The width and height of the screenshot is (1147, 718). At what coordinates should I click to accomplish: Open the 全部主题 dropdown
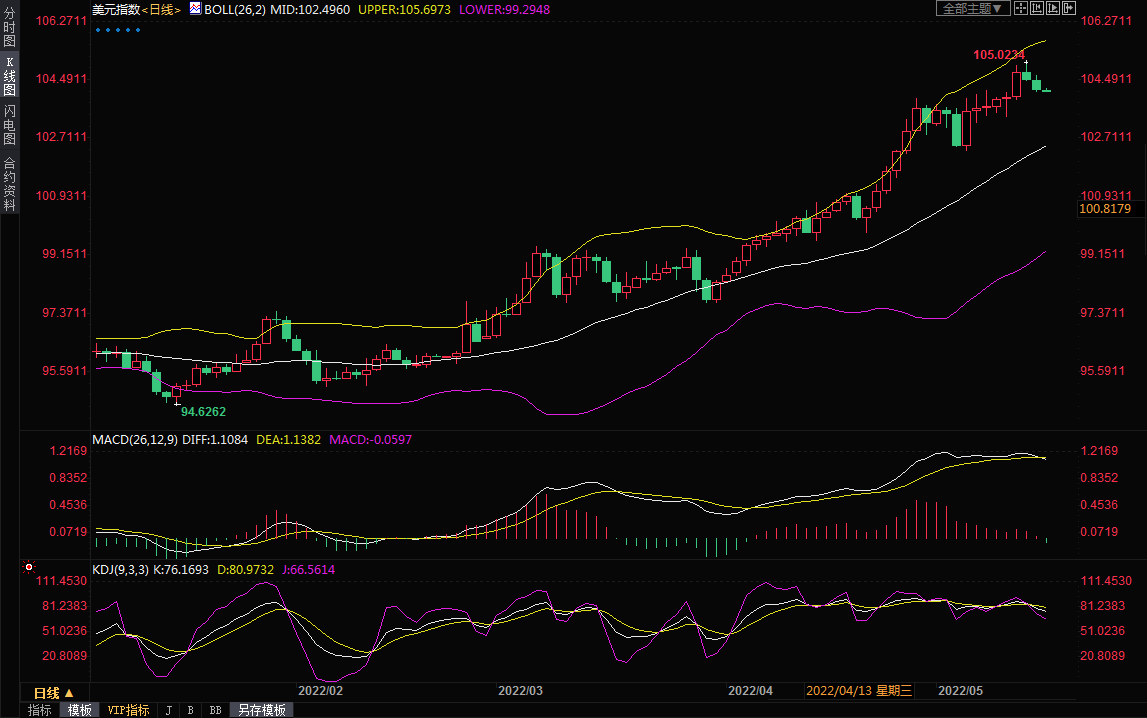point(971,8)
